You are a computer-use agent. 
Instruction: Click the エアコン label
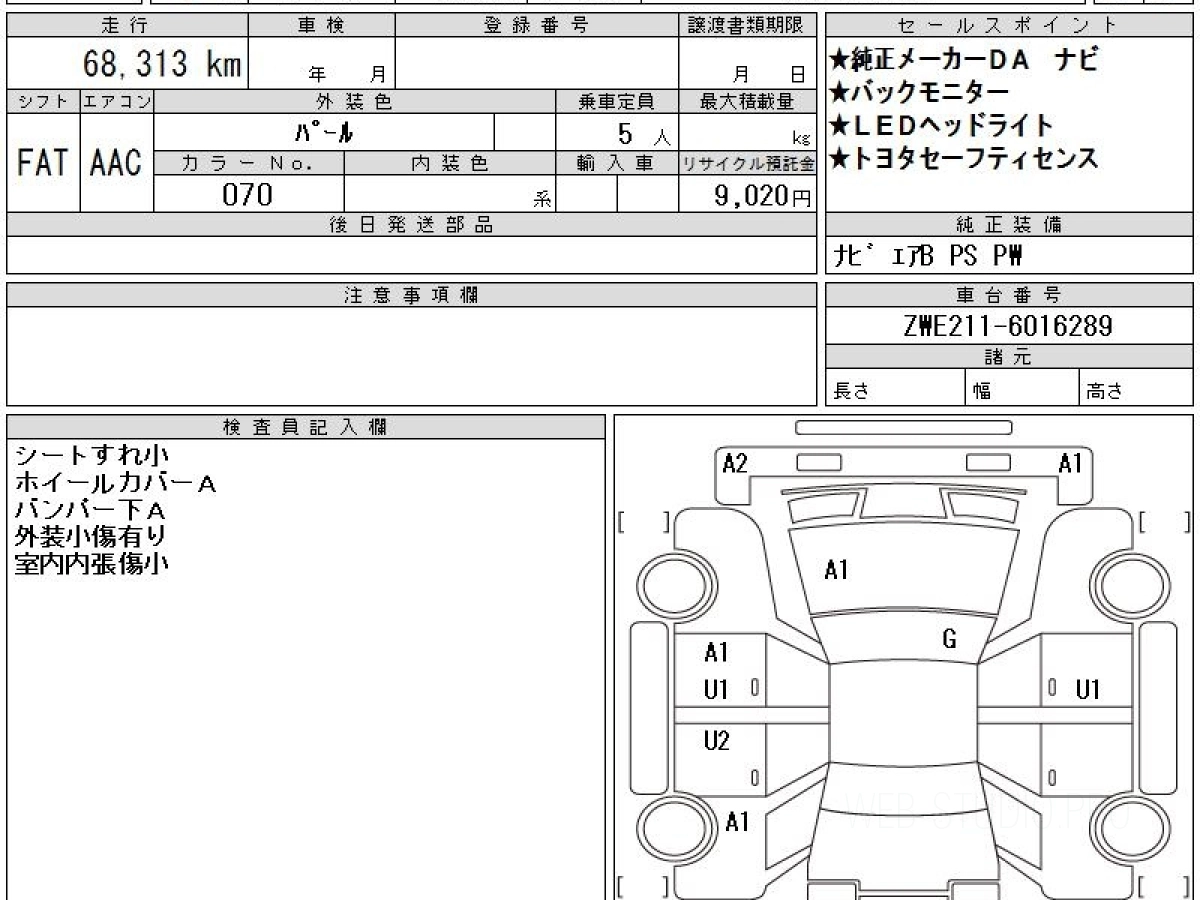(x=117, y=101)
